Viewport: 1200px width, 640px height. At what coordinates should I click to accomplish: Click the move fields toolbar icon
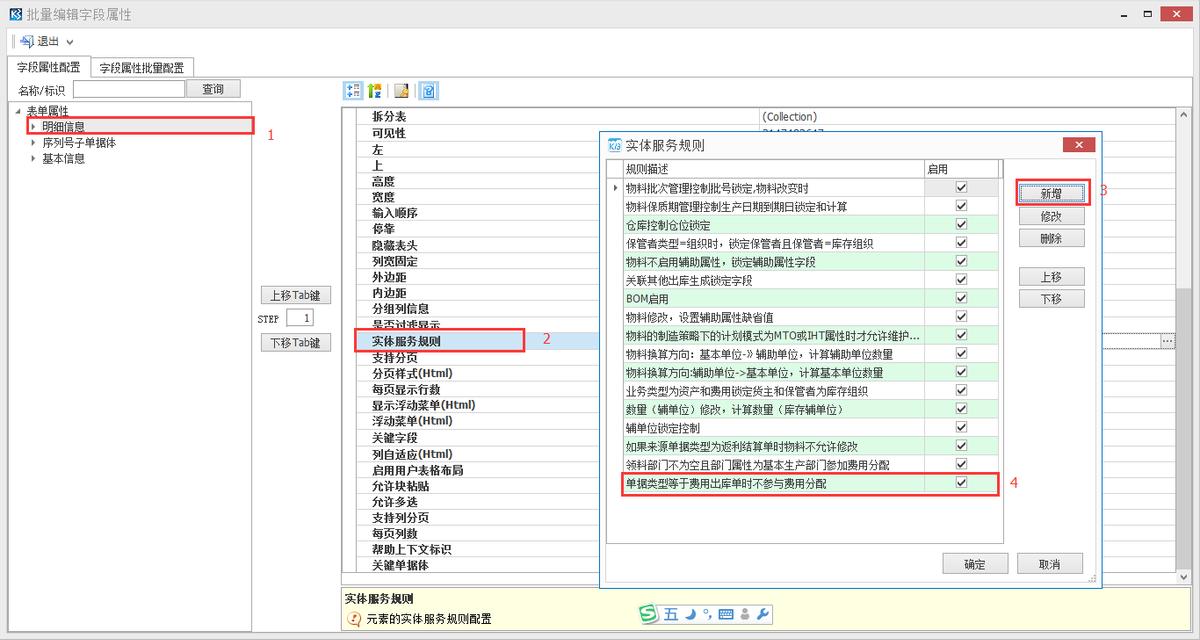coord(351,91)
